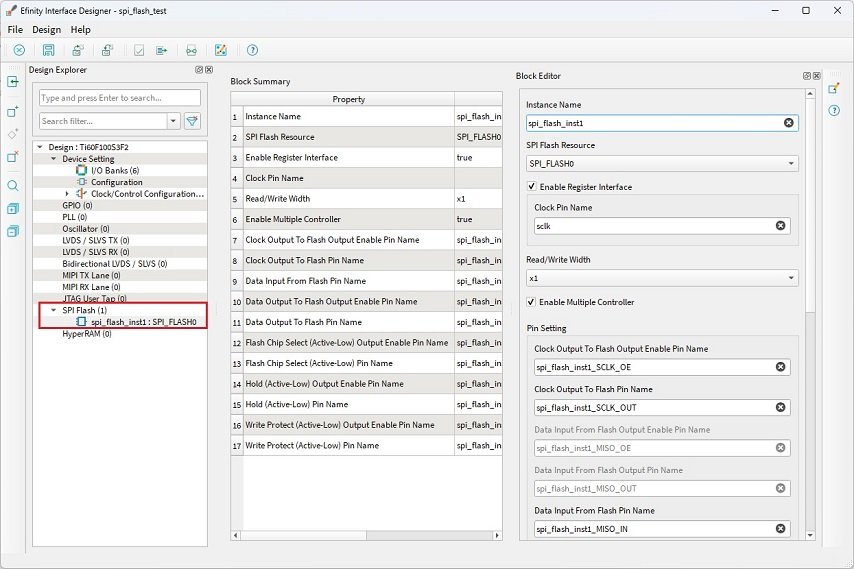
Task: Collapse the SPI Flash (1) node
Action: (x=53, y=310)
